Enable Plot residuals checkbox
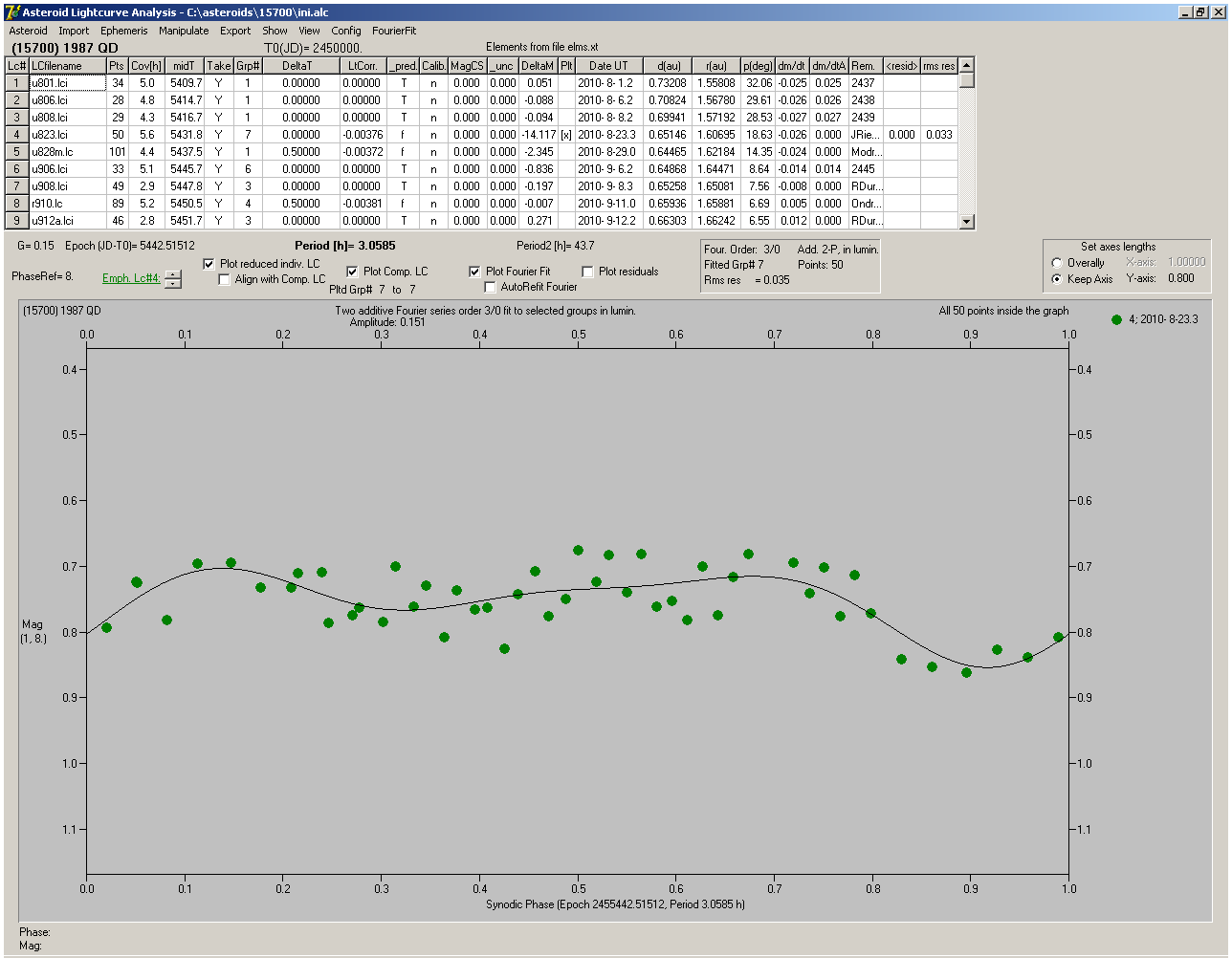 (x=587, y=272)
